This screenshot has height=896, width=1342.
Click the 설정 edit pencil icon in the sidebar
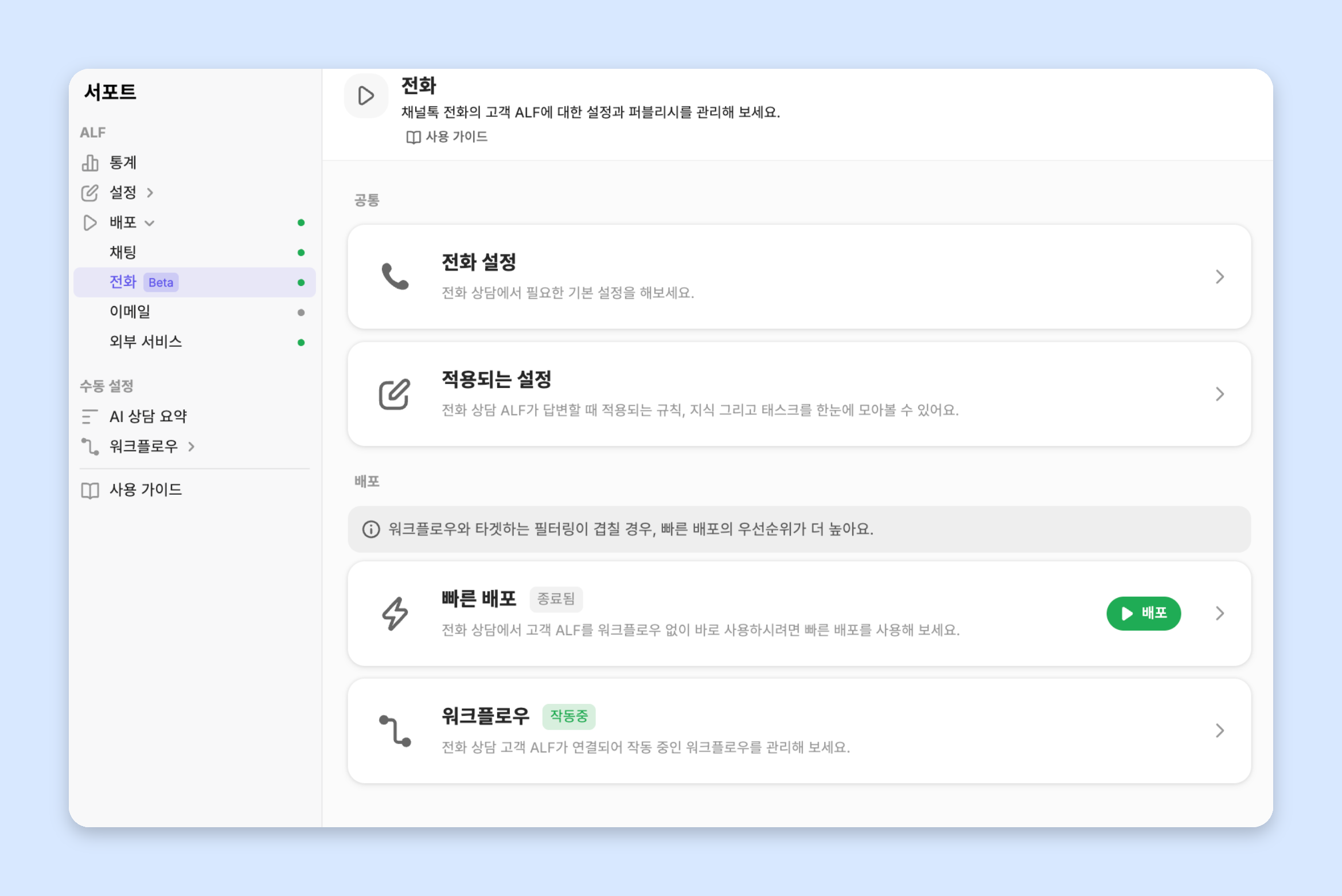click(90, 193)
